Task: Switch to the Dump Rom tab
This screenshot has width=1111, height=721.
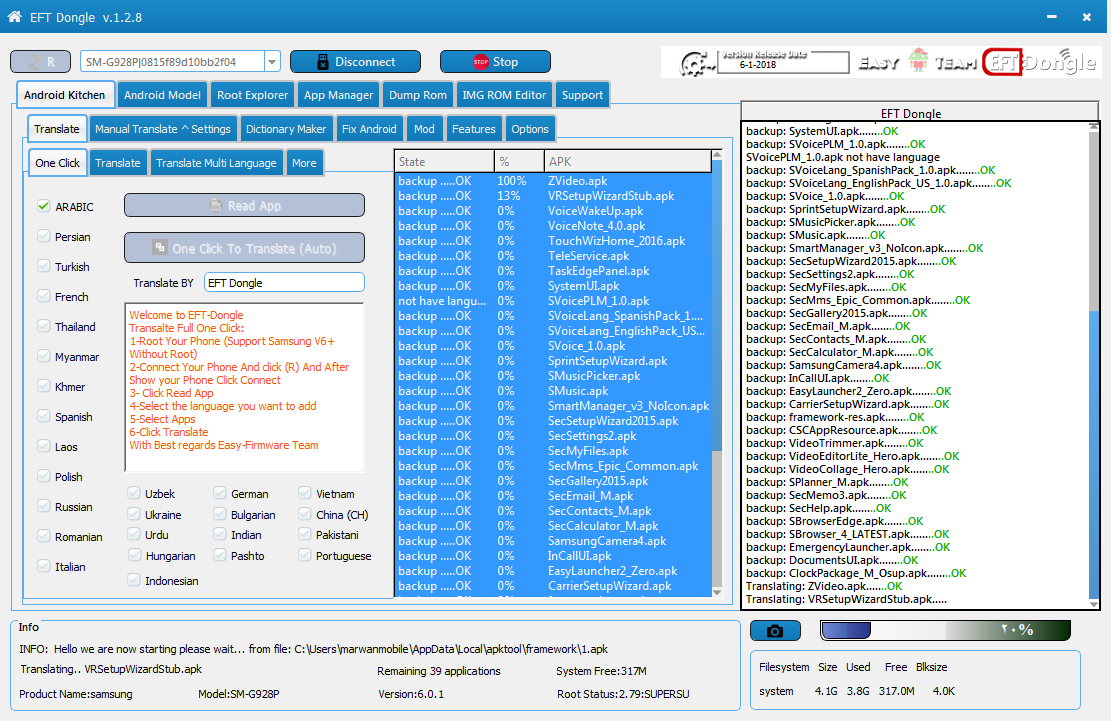Action: point(418,95)
